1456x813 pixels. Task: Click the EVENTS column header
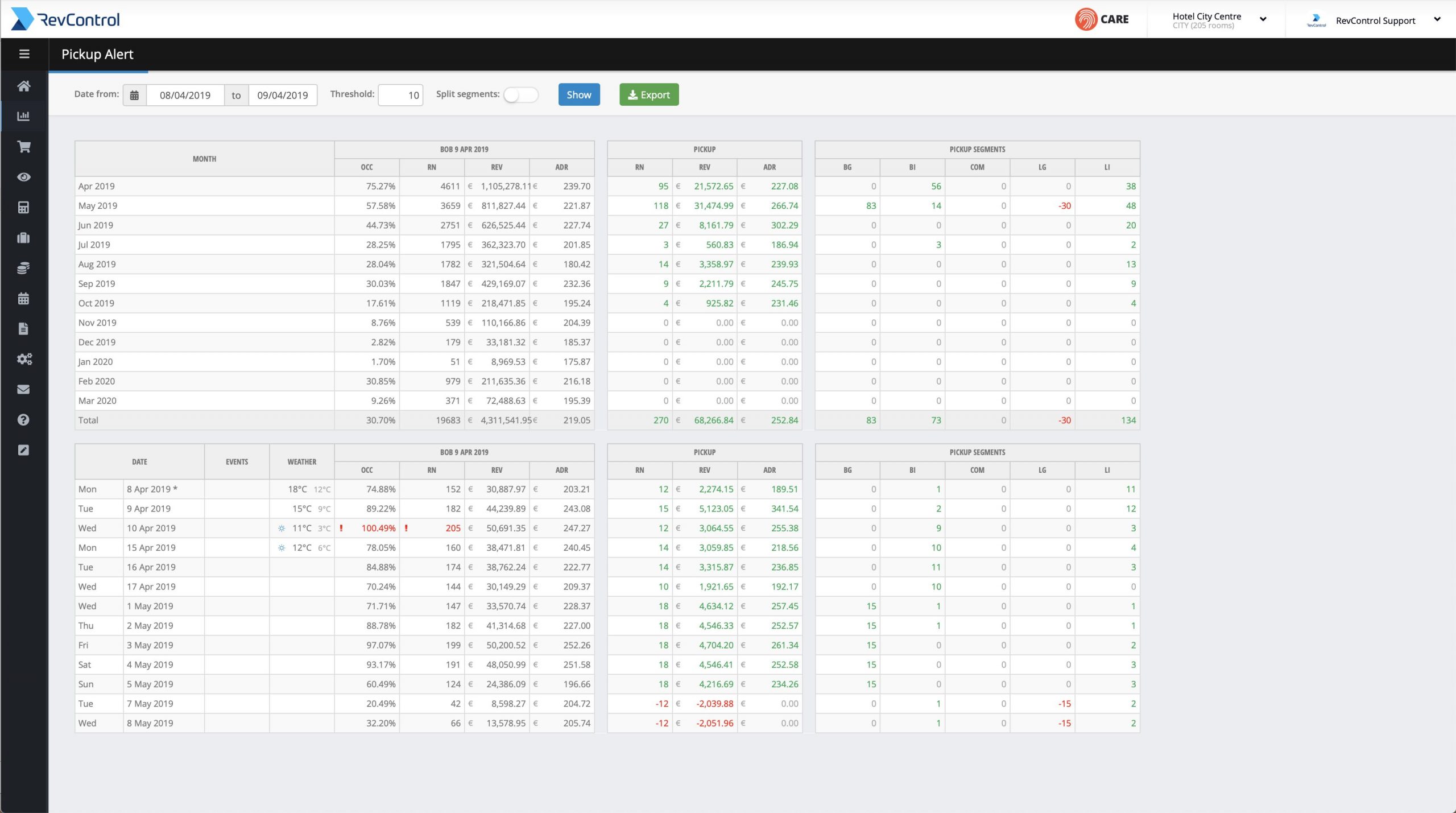coord(237,461)
